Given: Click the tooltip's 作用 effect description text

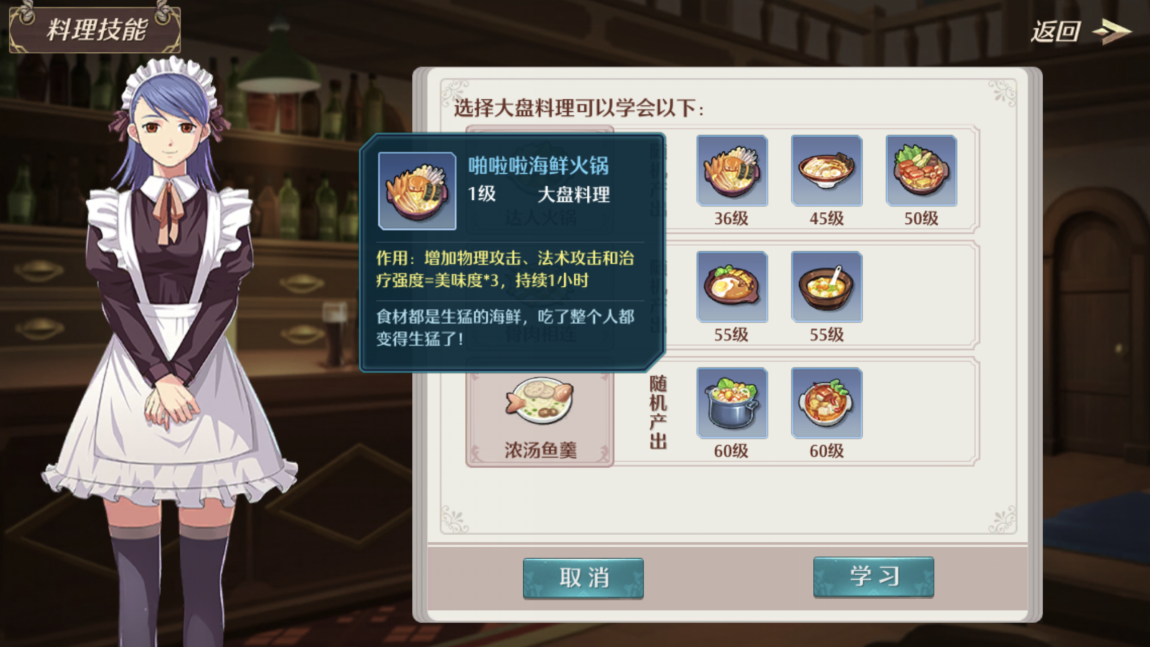Looking at the screenshot, I should click(505, 269).
